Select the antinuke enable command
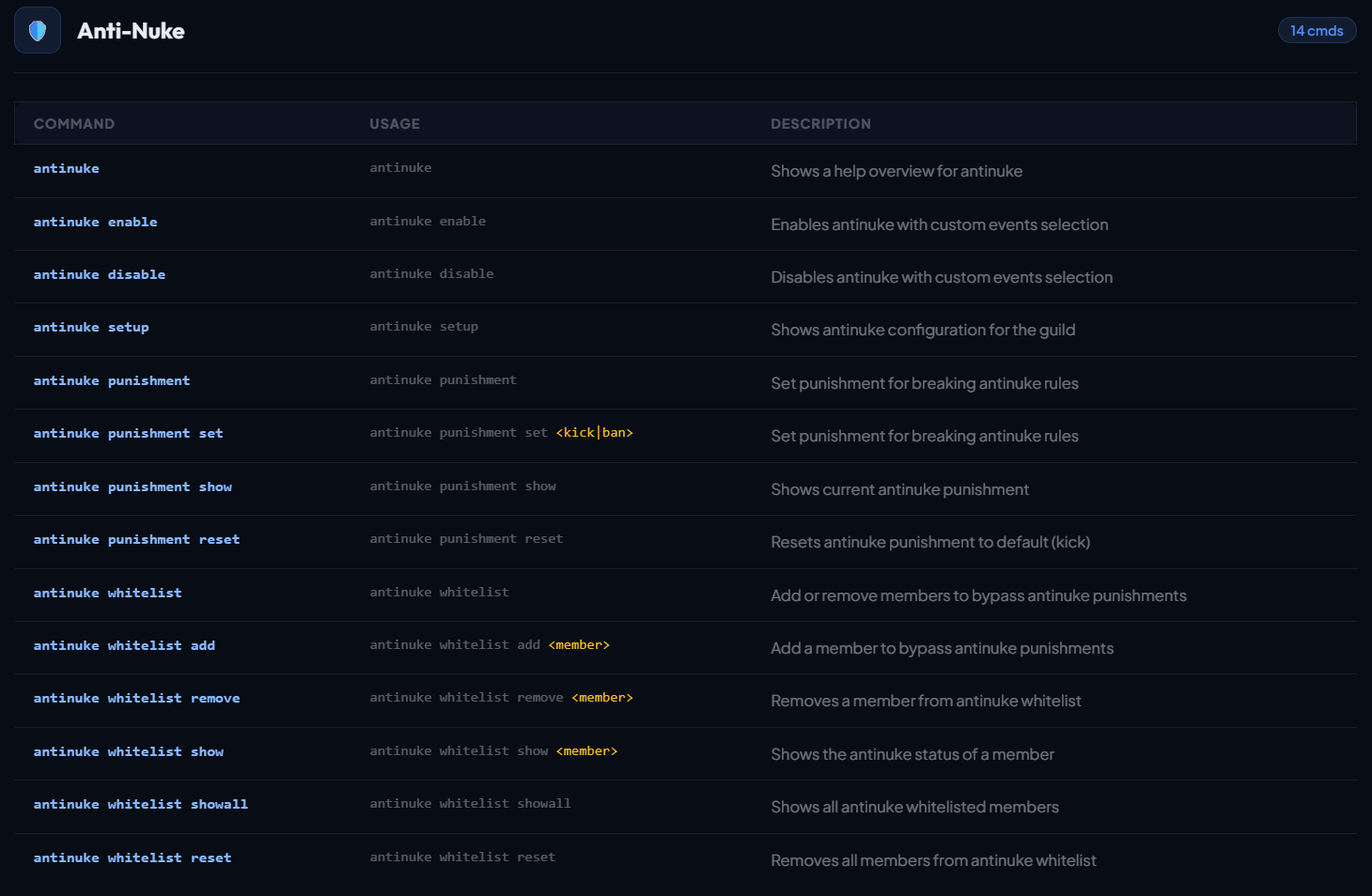 (96, 223)
